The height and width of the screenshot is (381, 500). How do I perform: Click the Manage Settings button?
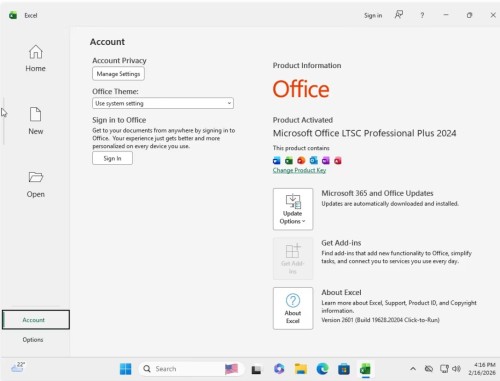(x=118, y=74)
